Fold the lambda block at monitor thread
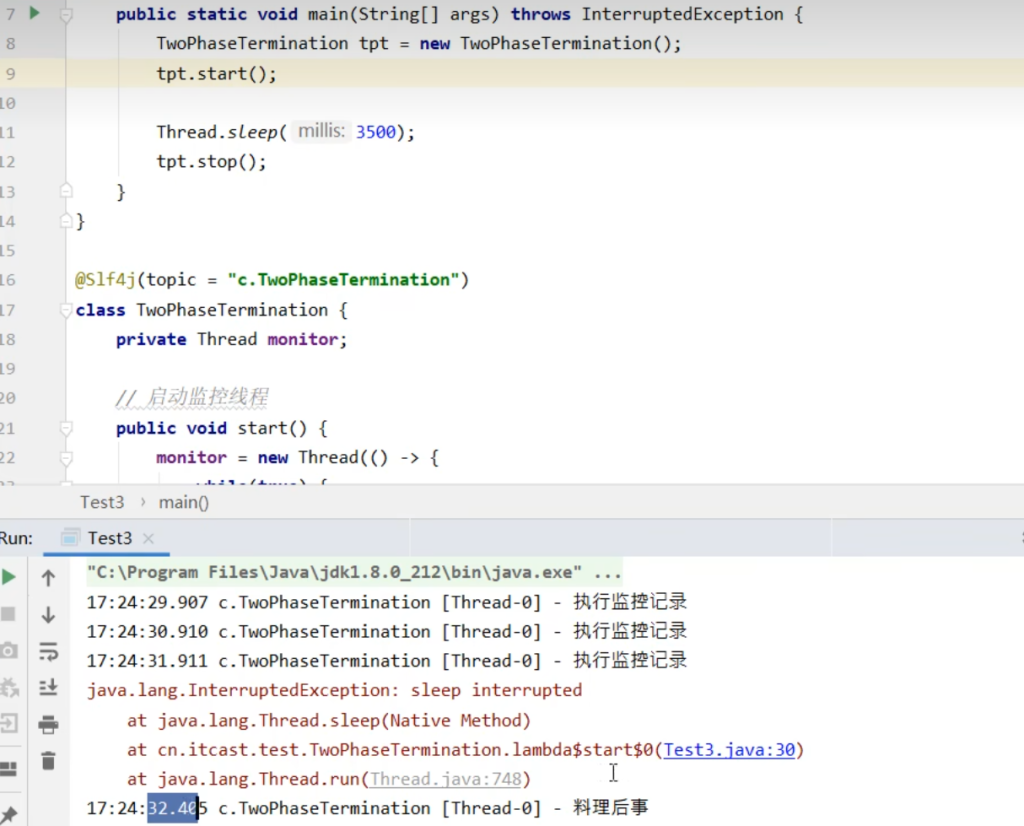Image resolution: width=1024 pixels, height=826 pixels. click(x=66, y=458)
